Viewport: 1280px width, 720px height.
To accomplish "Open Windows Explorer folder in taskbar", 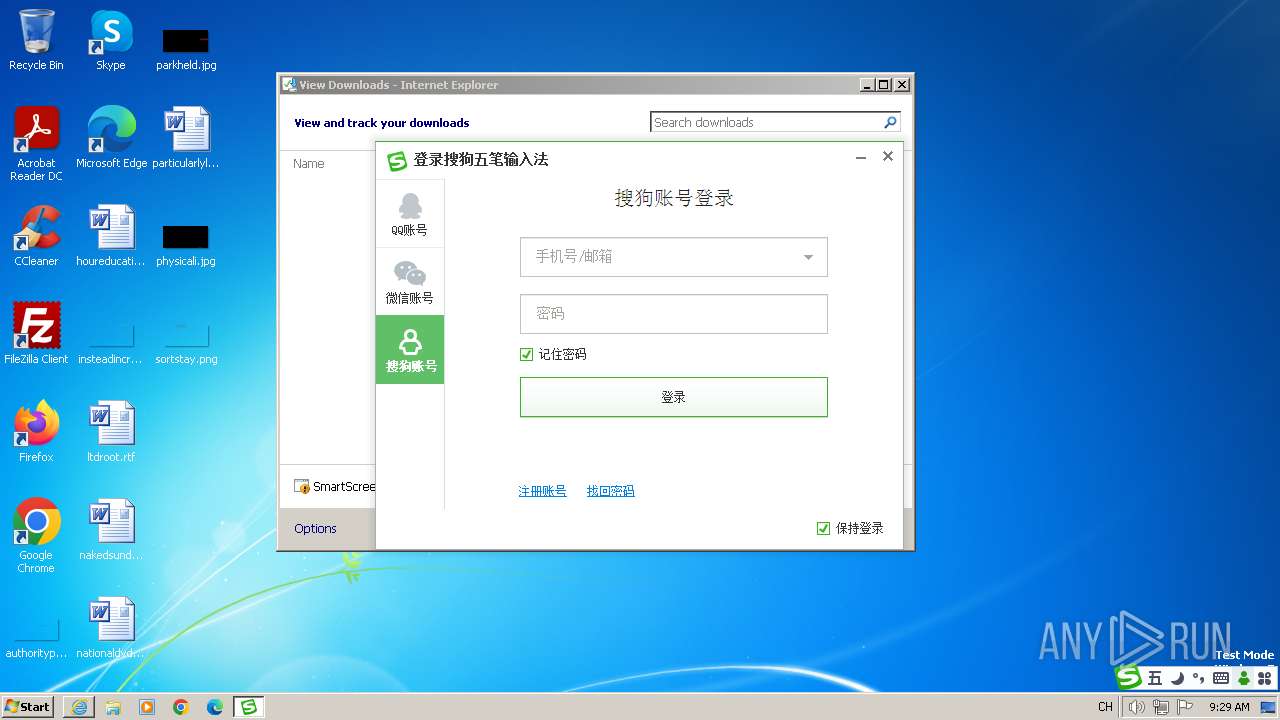I will coord(113,707).
